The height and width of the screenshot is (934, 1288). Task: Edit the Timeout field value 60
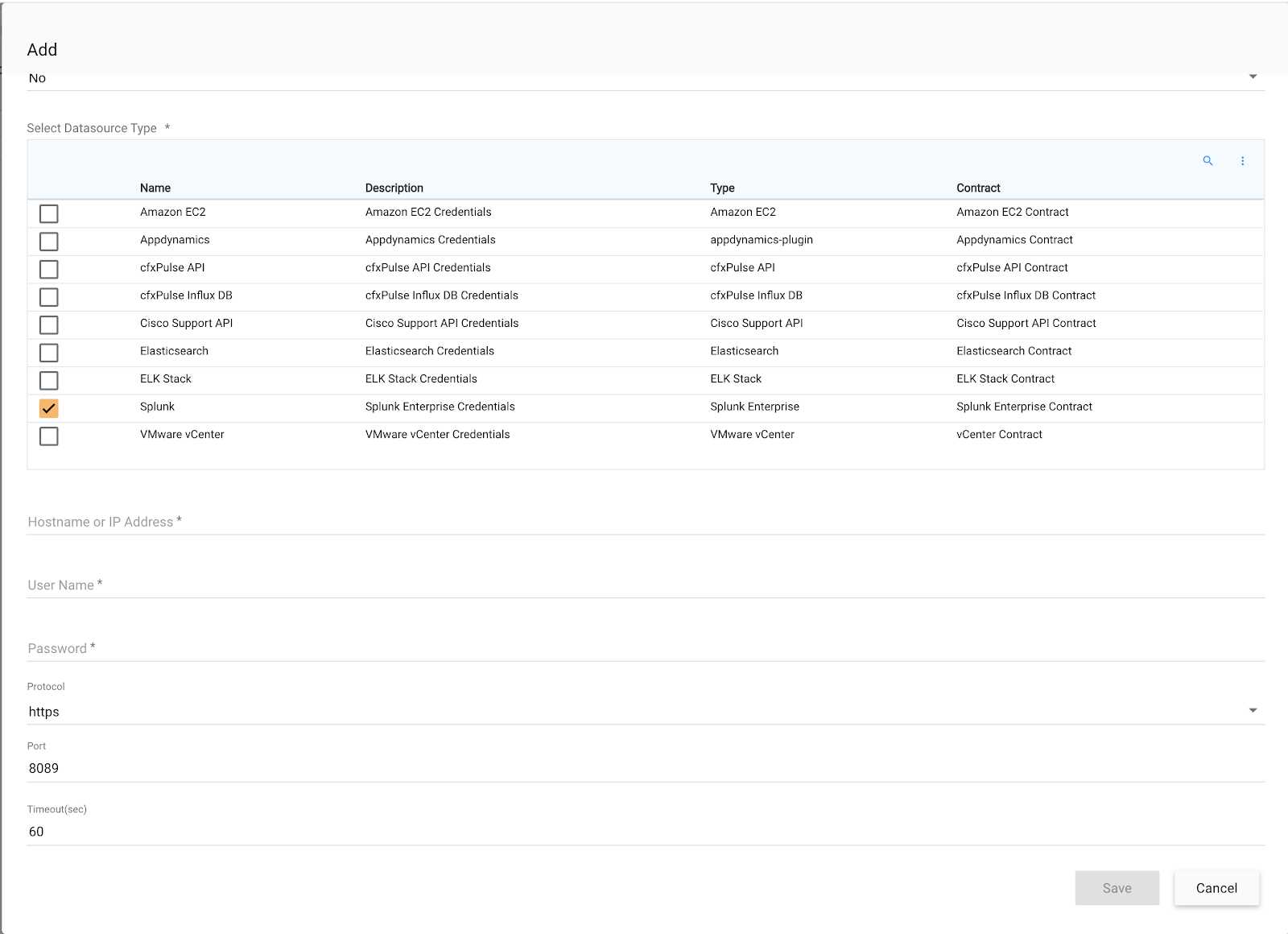tap(646, 832)
